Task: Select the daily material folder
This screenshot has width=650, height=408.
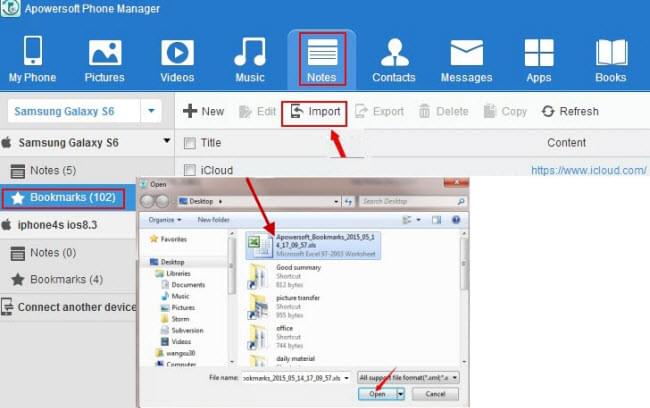Action: tap(282, 360)
